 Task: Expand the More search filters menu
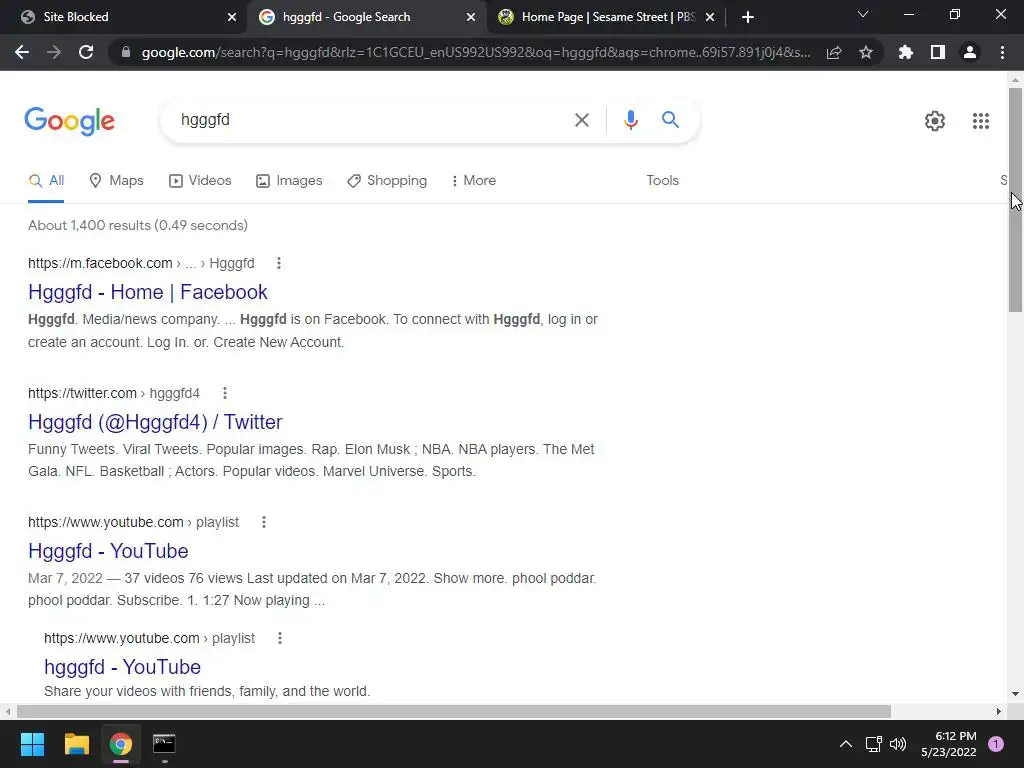473,181
